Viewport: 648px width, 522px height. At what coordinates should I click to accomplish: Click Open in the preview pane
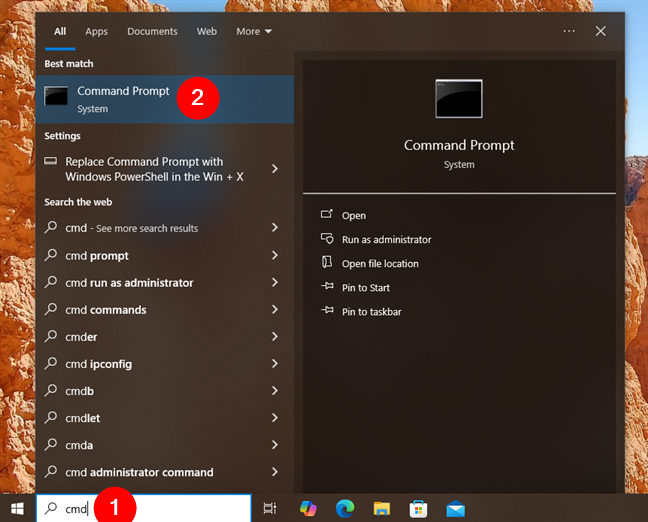point(353,216)
